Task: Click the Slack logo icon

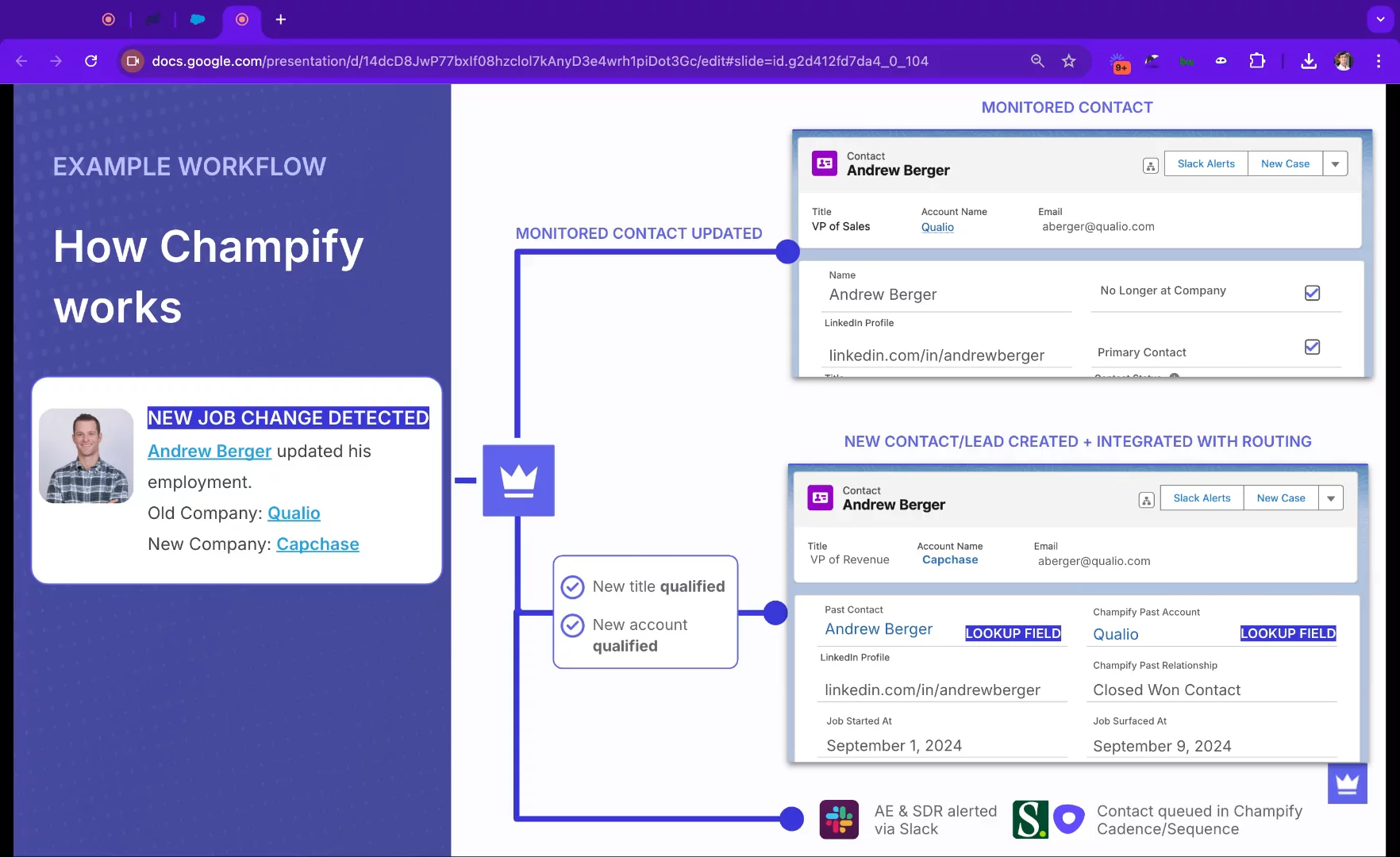Action: 839,820
